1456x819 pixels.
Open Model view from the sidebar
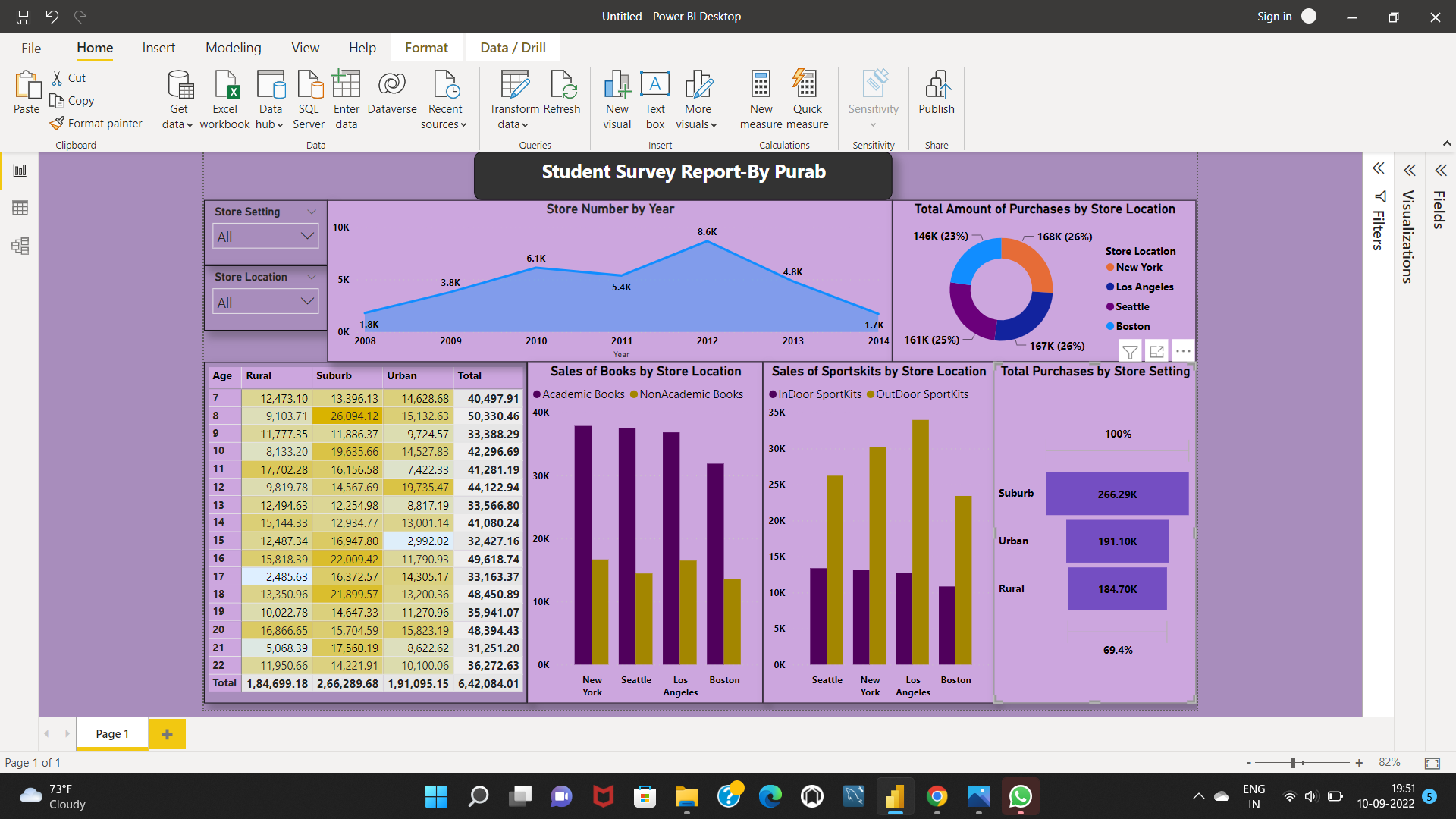(20, 246)
